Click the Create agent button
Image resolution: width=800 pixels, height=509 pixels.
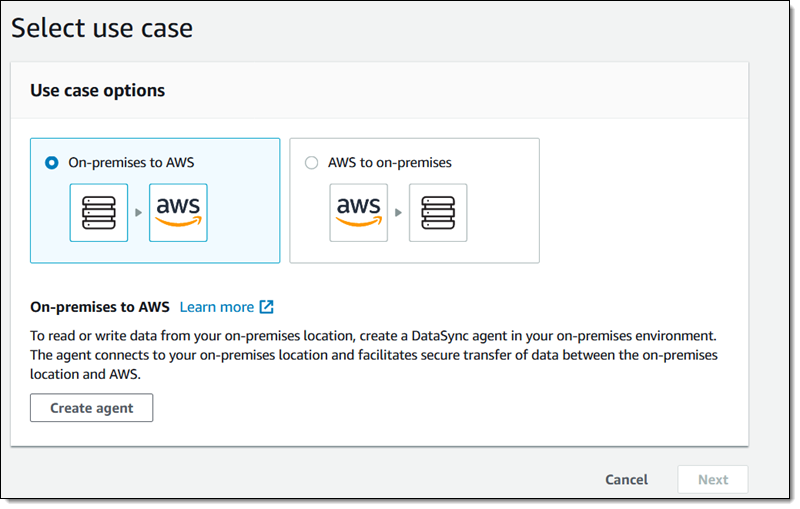pos(91,408)
